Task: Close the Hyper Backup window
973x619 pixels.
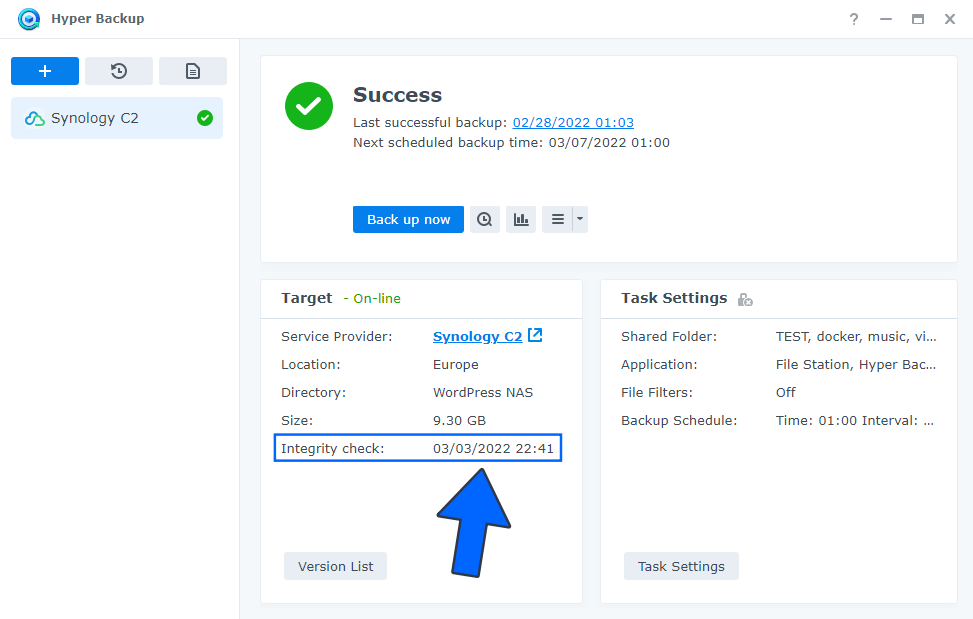Action: [950, 19]
